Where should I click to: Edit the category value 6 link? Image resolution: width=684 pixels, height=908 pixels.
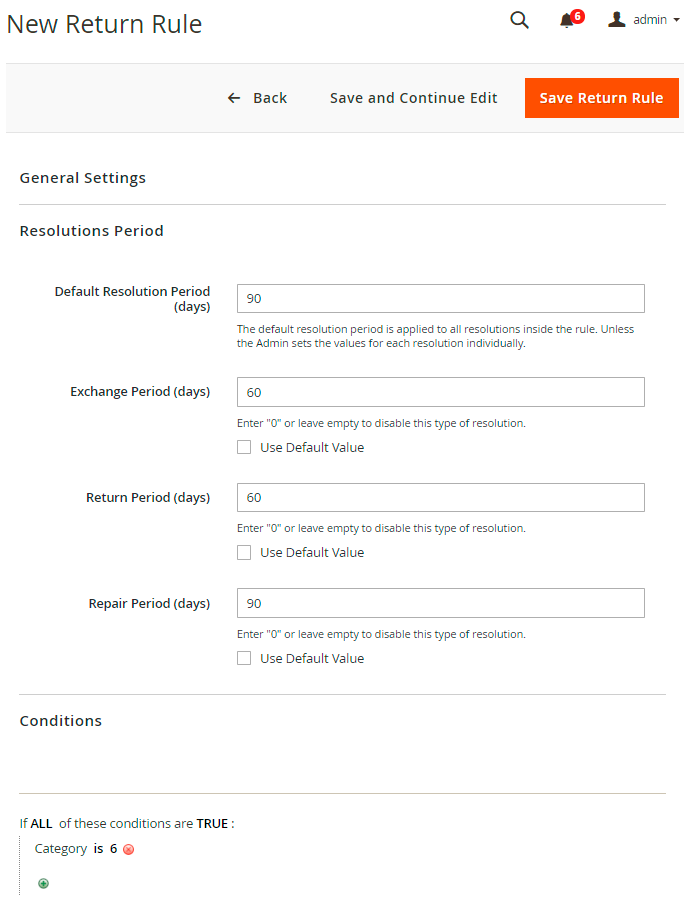(114, 849)
